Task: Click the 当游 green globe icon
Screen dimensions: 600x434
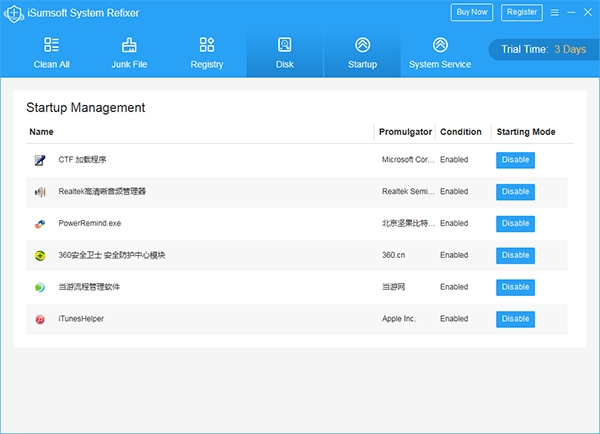Action: click(x=40, y=287)
